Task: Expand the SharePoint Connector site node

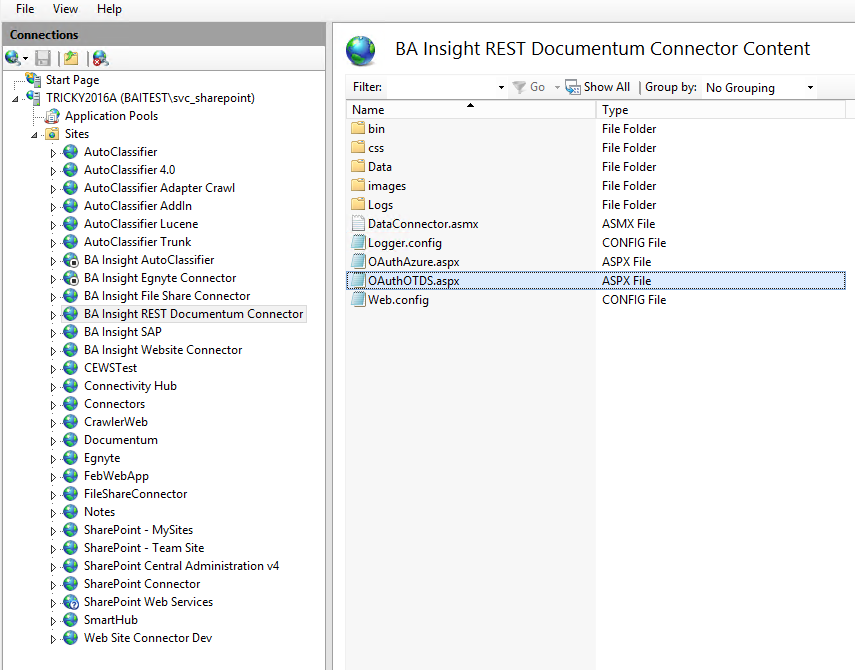Action: (x=54, y=584)
